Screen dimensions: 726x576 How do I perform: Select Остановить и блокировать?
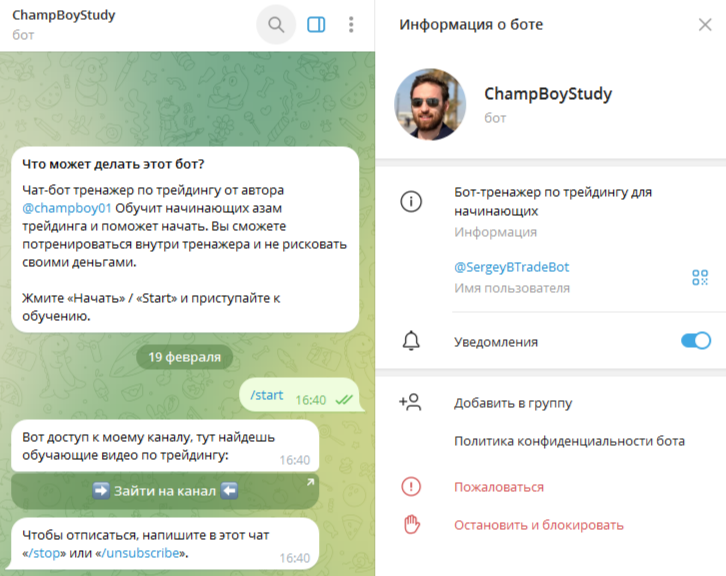click(538, 525)
